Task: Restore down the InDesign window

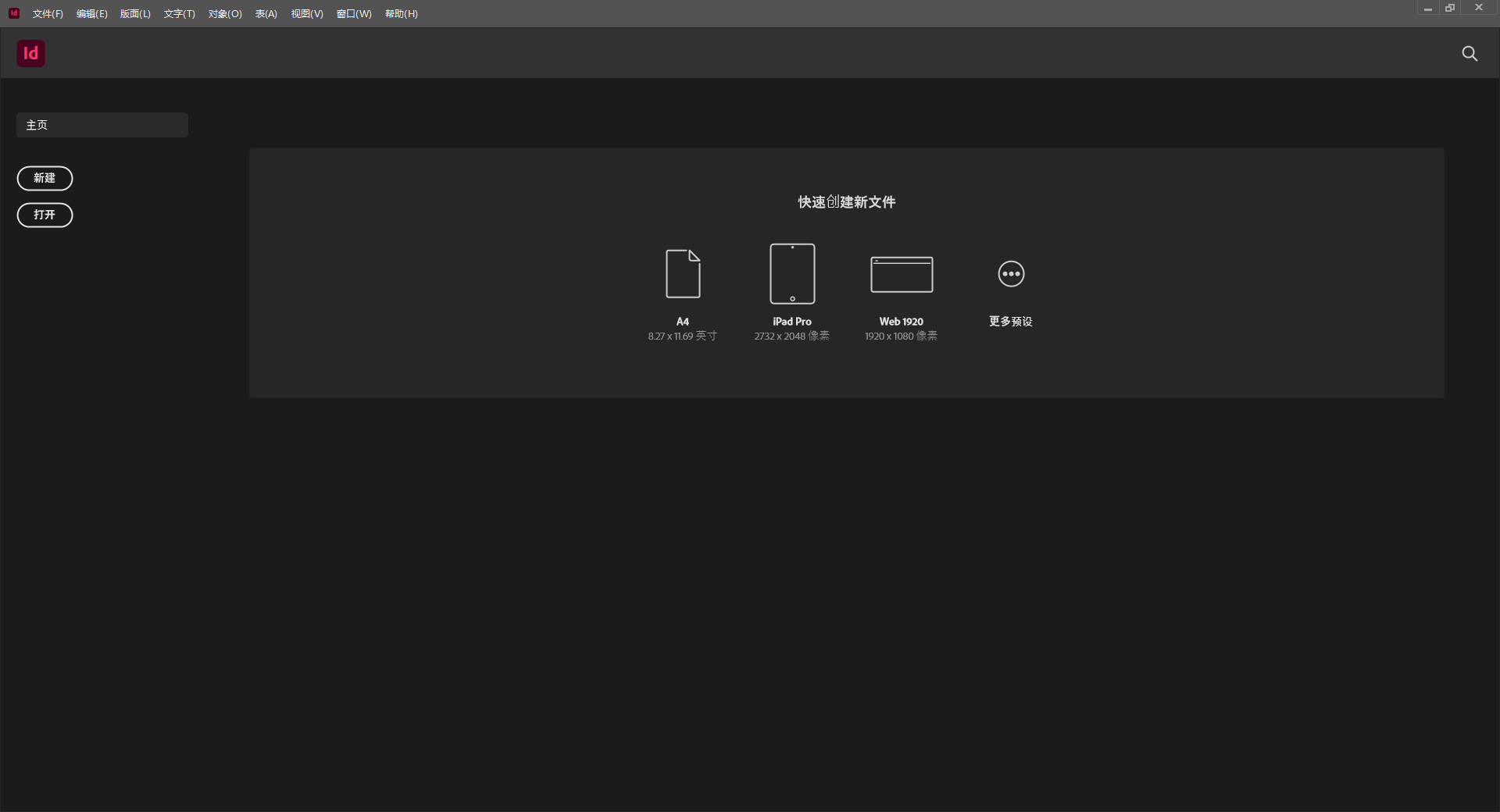Action: [x=1450, y=8]
